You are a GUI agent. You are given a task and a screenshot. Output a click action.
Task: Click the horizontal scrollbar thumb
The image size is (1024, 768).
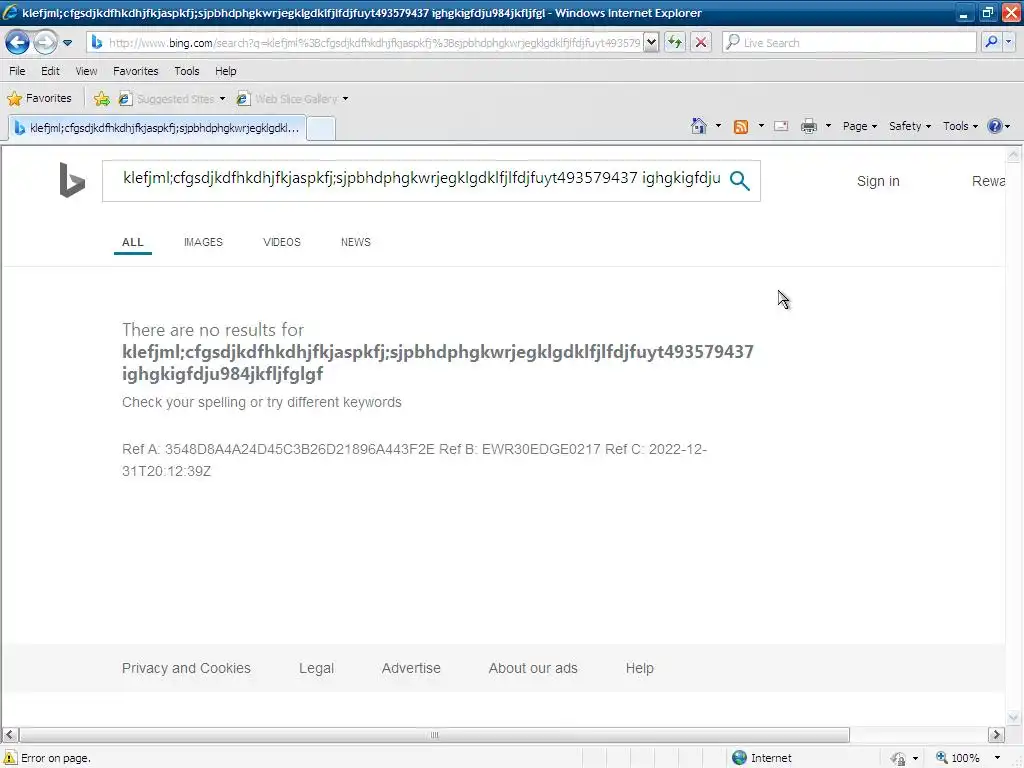point(434,735)
